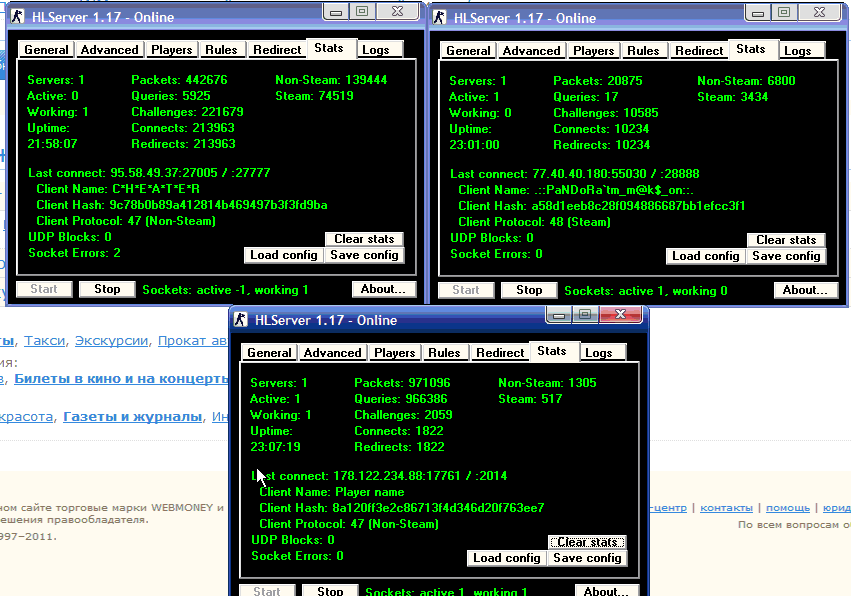
Task: Click uptime 21:58:07 in left window
Action: point(52,144)
